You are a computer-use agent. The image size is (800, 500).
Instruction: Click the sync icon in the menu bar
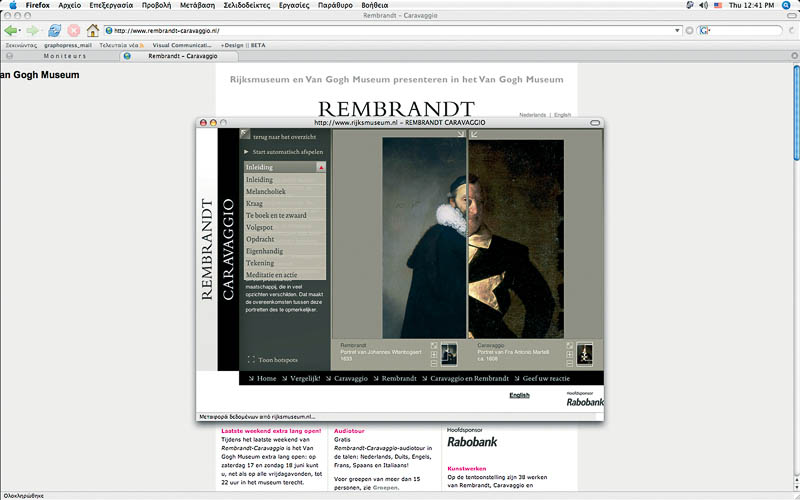click(690, 5)
